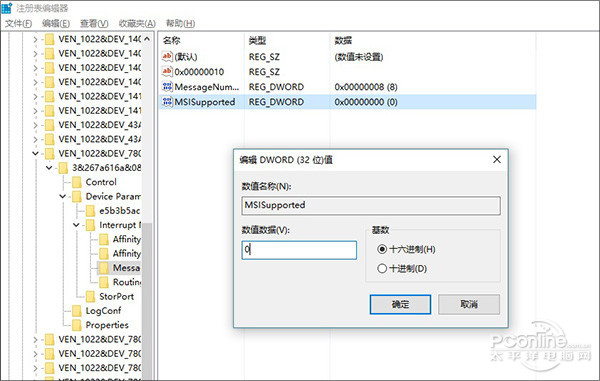Click the 取消 button
The width and height of the screenshot is (600, 381).
469,304
